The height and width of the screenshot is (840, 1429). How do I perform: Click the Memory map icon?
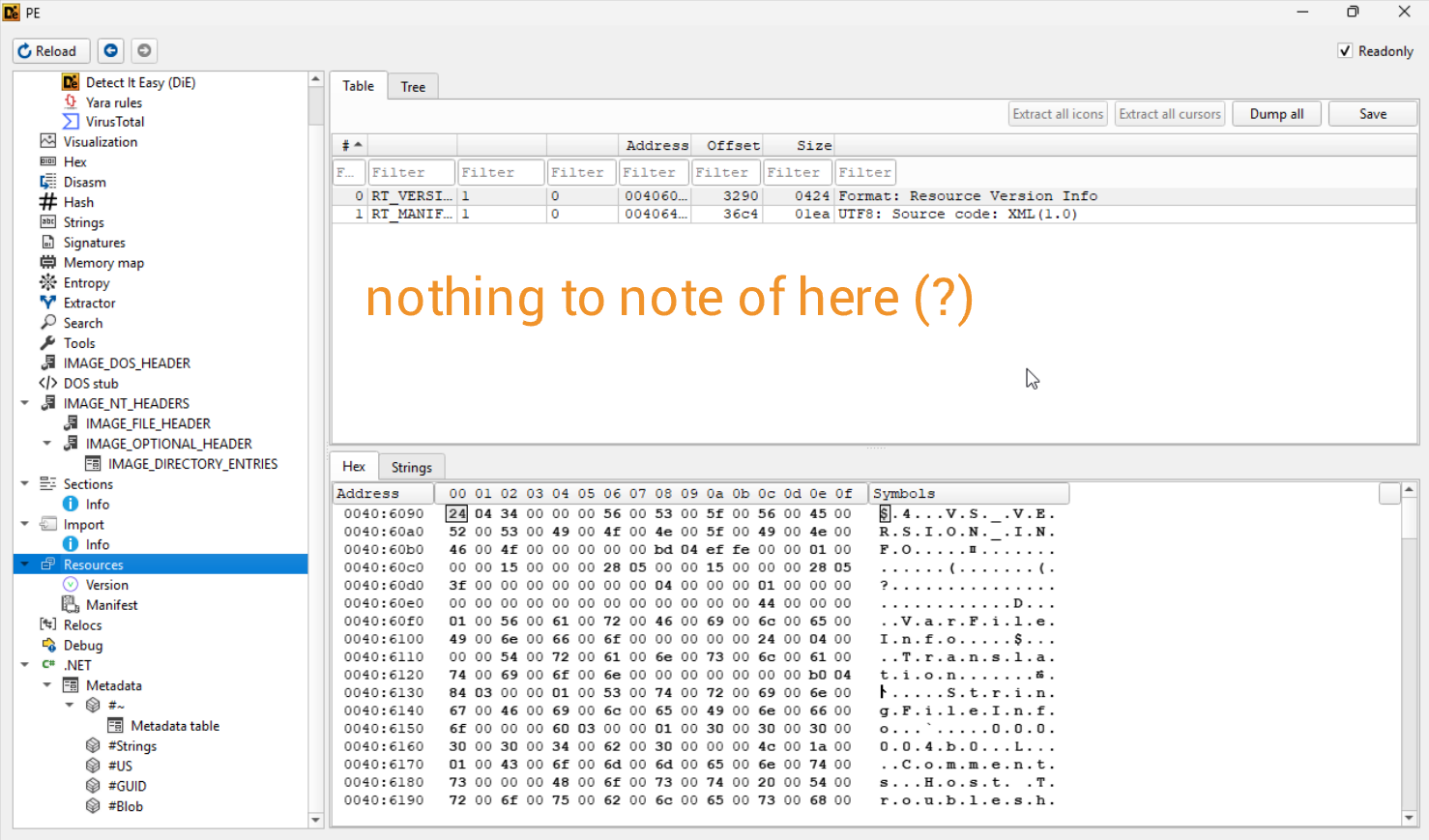[47, 262]
